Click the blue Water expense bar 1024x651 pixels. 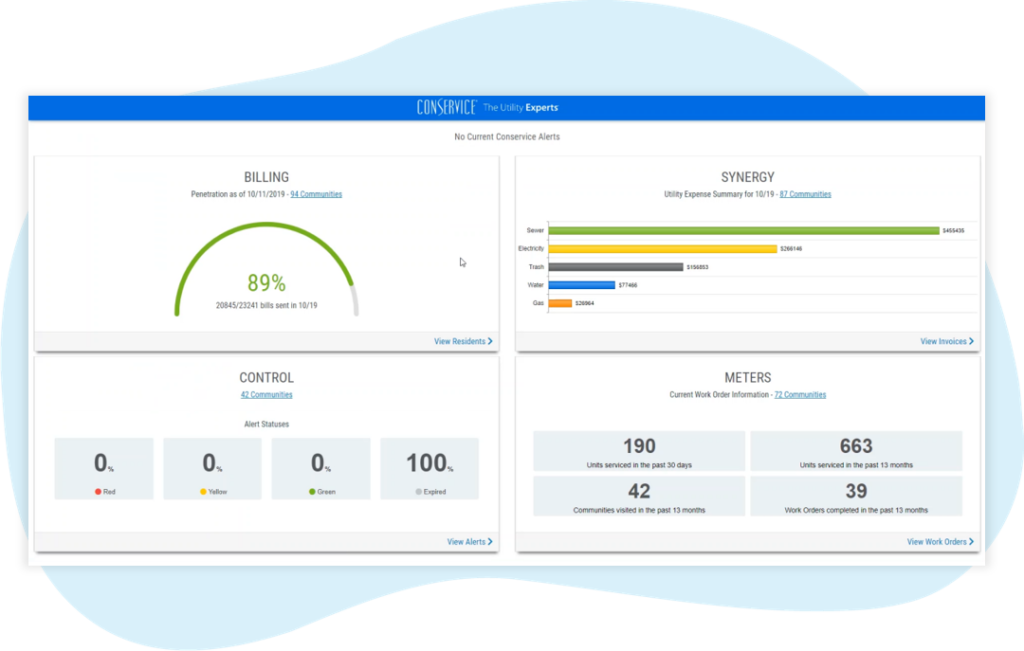(x=582, y=285)
